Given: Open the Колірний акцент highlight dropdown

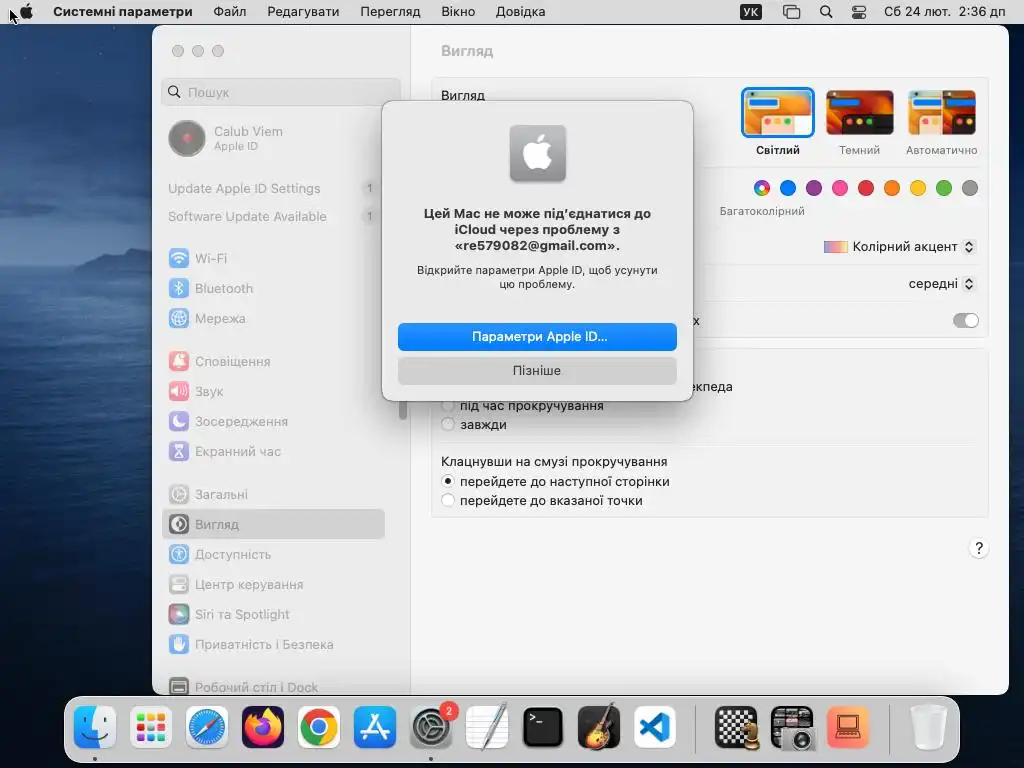Looking at the screenshot, I should coord(899,247).
